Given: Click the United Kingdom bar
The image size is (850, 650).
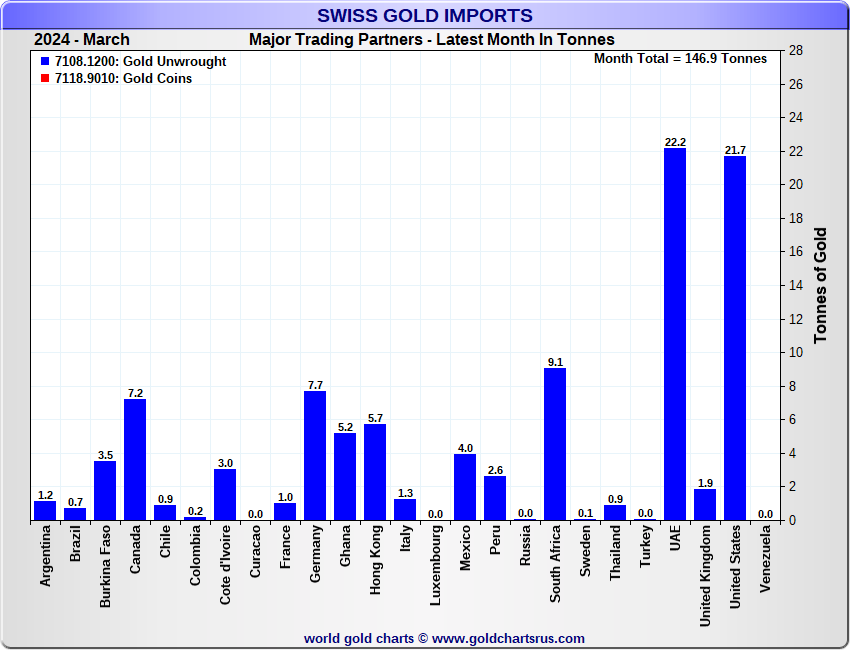Looking at the screenshot, I should coord(705,505).
